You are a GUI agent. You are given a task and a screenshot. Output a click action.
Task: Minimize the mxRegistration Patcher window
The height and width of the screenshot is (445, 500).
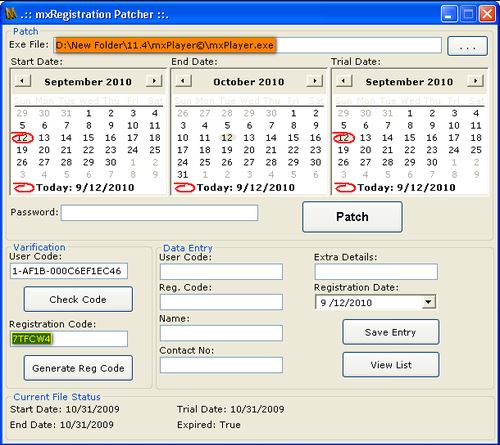(449, 14)
